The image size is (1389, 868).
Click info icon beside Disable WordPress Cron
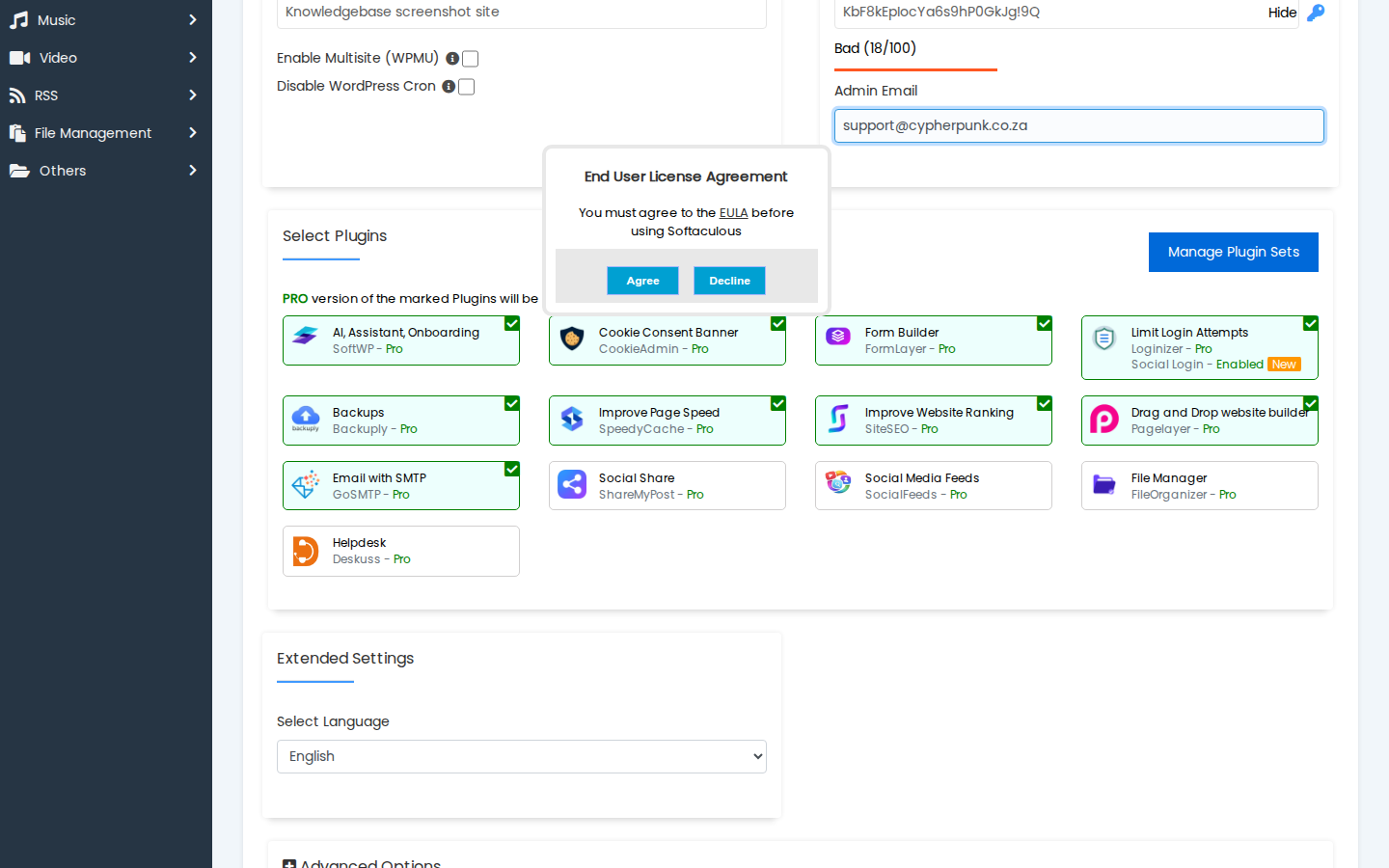449,87
